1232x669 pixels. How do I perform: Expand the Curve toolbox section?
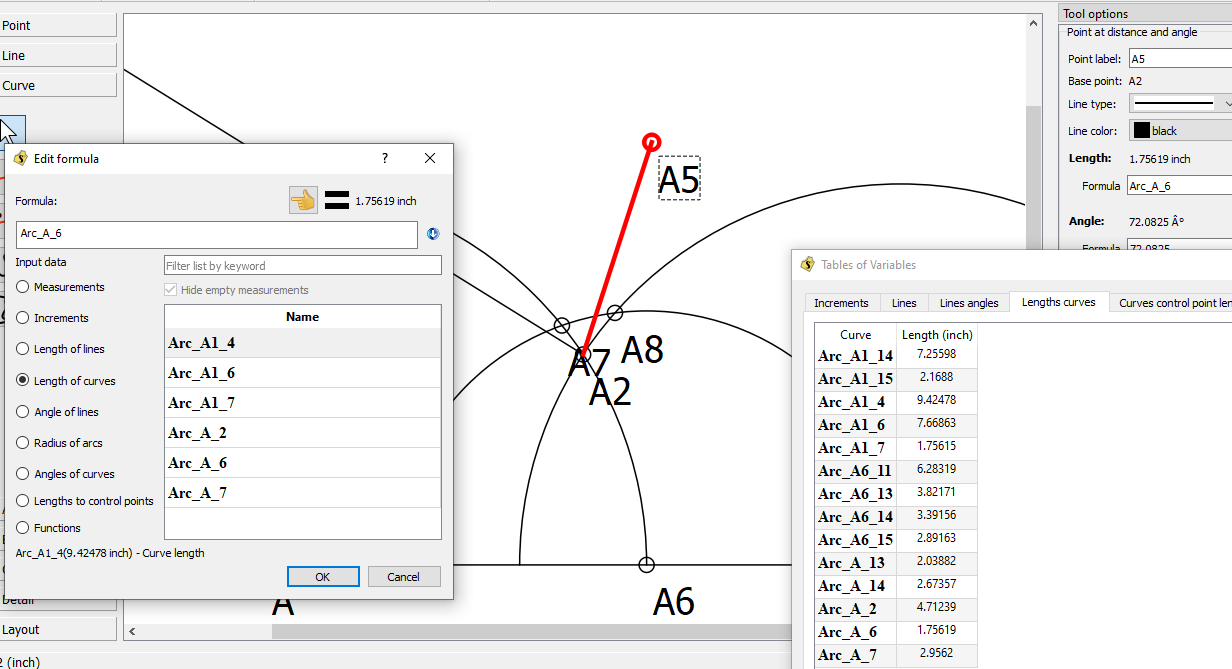pyautogui.click(x=58, y=85)
